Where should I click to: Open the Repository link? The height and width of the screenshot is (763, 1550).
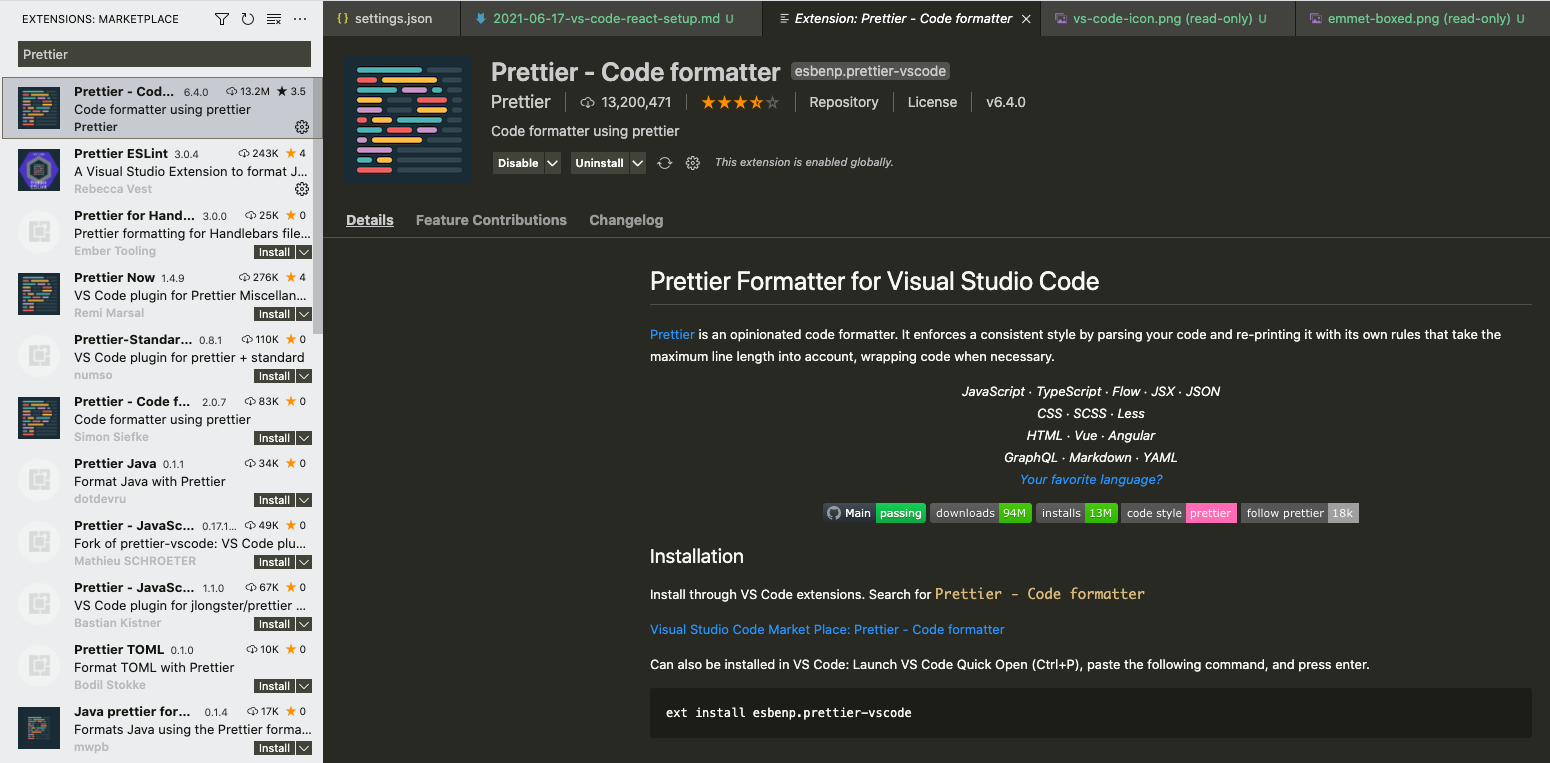click(x=844, y=102)
